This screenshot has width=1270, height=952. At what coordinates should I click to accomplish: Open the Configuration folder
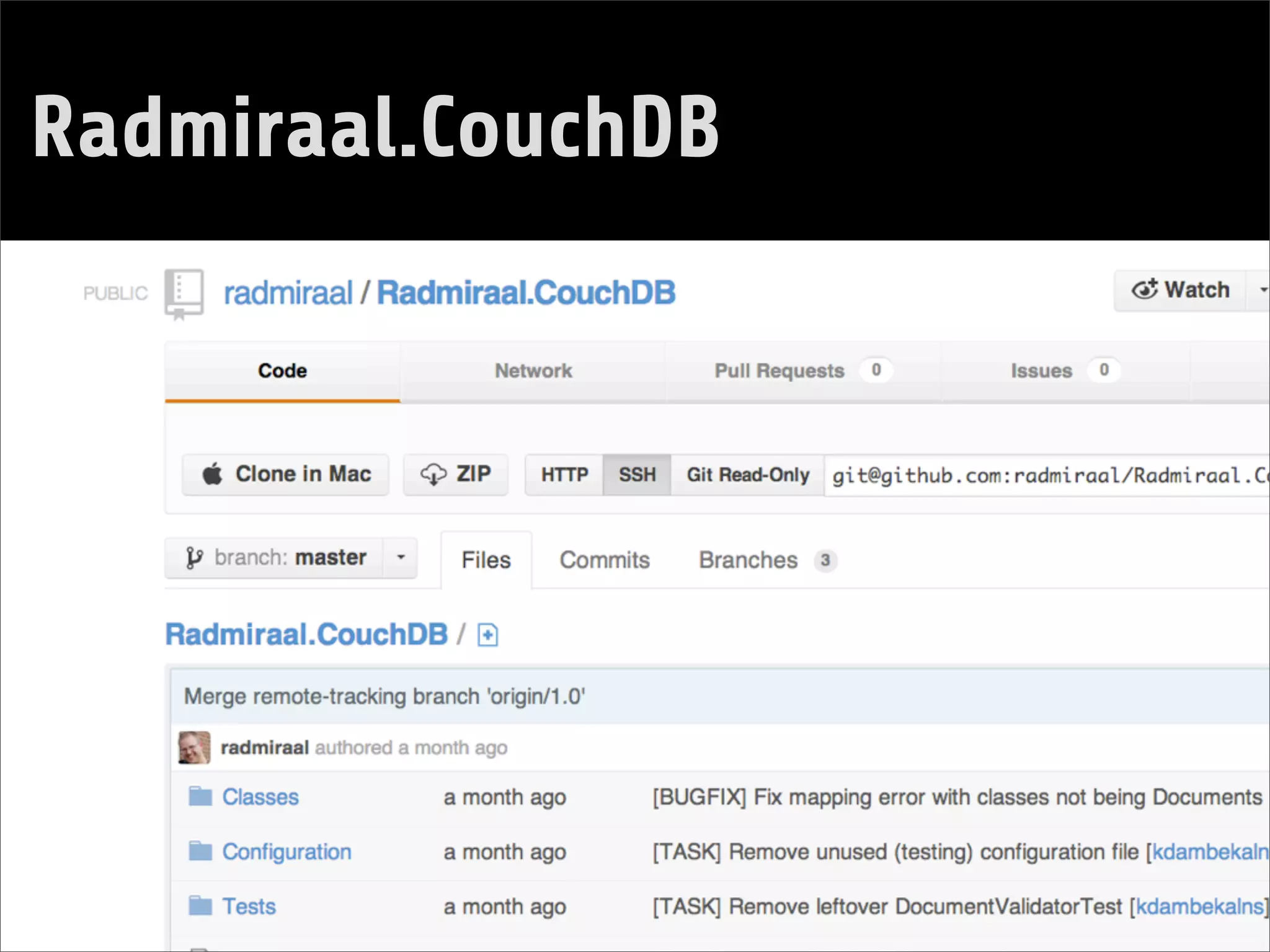pos(287,852)
